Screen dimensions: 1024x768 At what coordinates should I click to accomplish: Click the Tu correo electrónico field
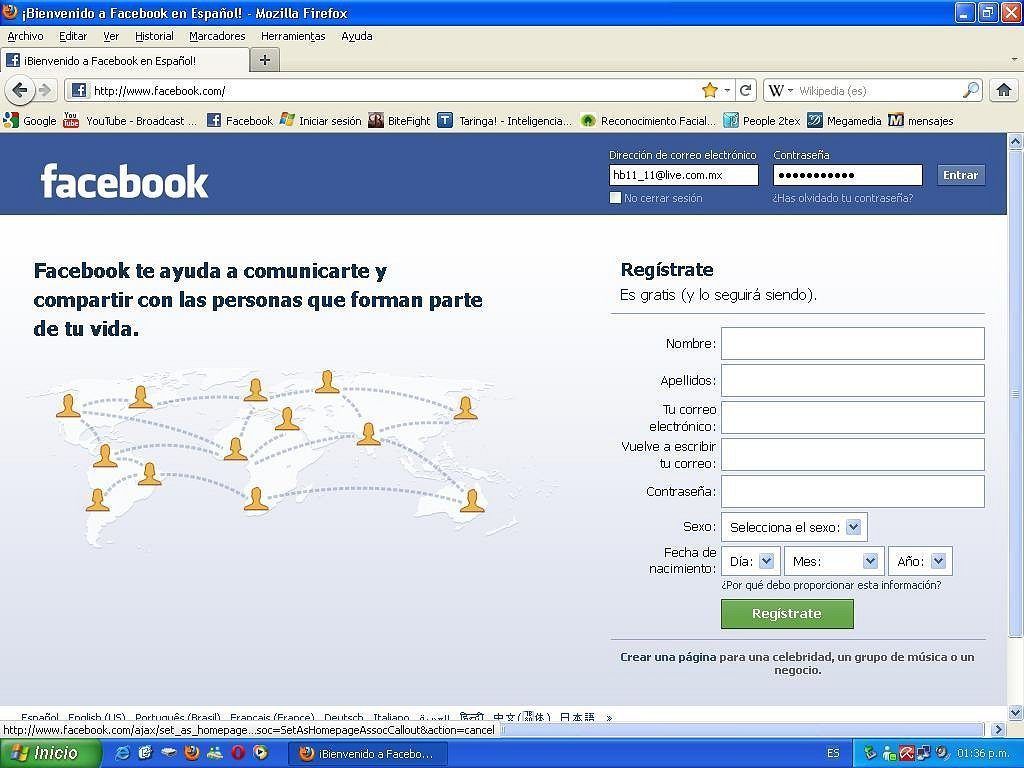[x=852, y=417]
